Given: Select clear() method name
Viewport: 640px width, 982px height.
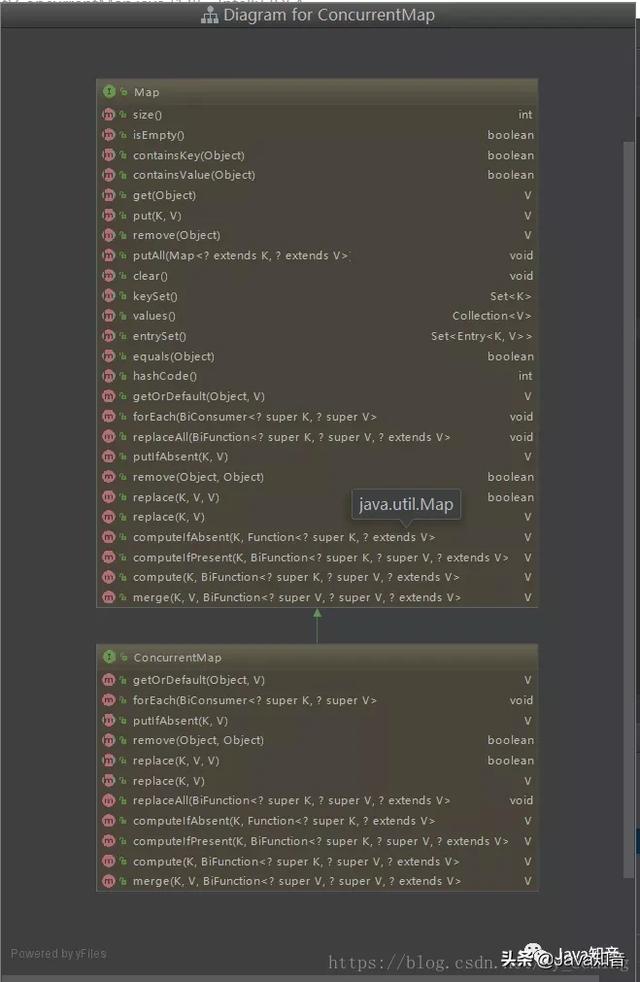Looking at the screenshot, I should coord(150,276).
